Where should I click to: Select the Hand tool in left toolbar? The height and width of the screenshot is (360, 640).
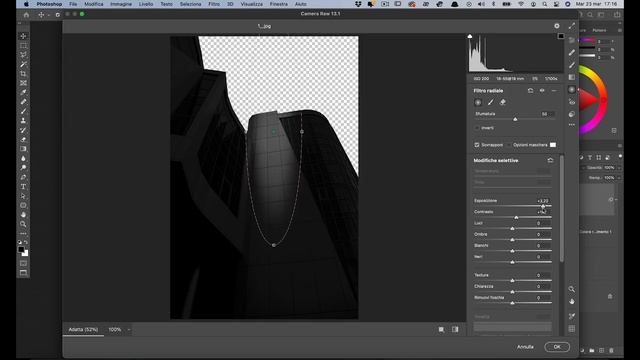(23, 215)
